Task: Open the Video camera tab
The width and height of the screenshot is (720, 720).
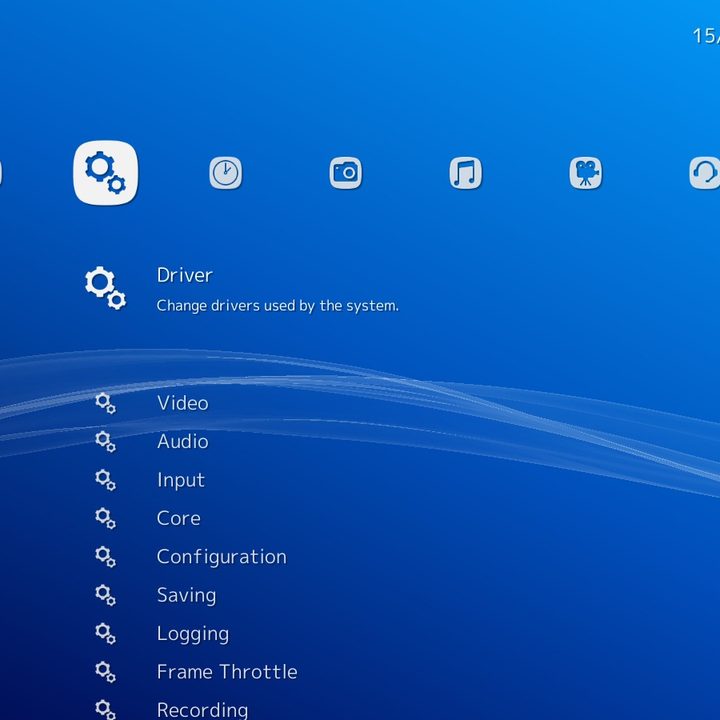Action: coord(586,173)
